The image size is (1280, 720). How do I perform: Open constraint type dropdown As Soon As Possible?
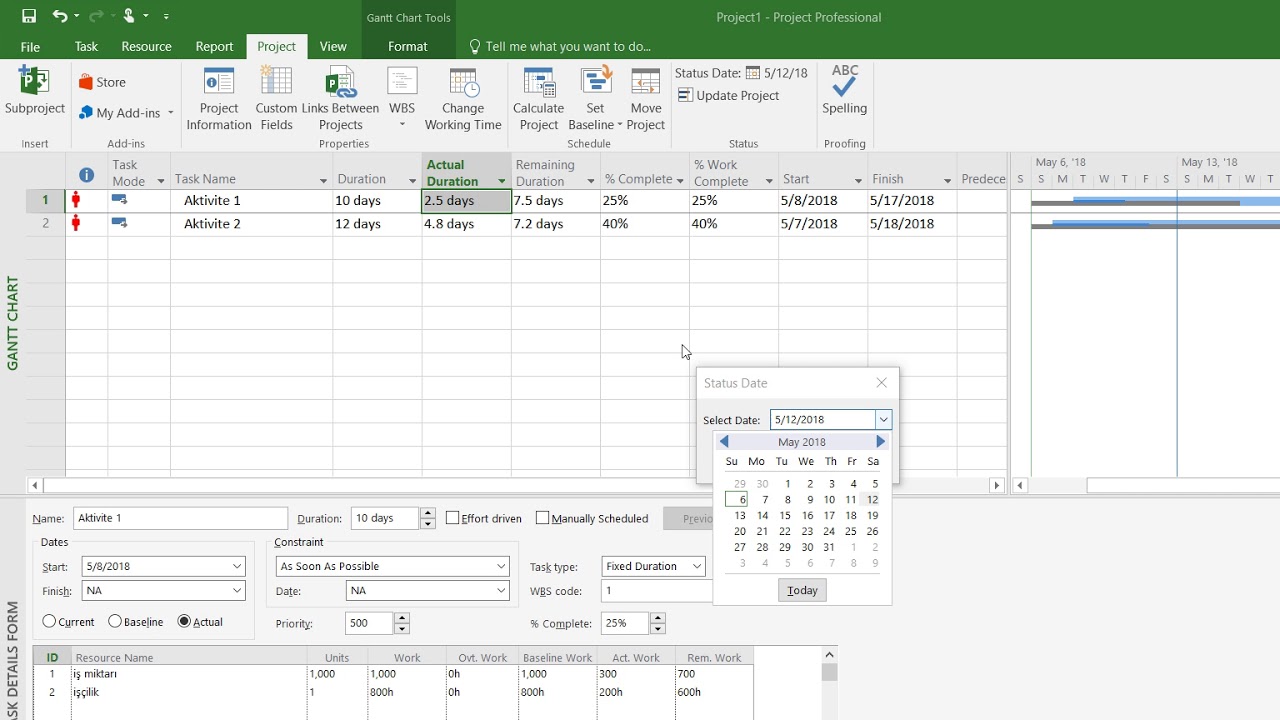(501, 566)
